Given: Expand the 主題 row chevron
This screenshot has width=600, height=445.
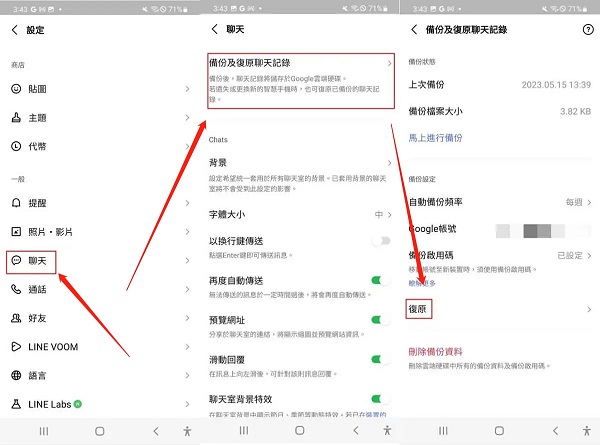Looking at the screenshot, I should 188,117.
